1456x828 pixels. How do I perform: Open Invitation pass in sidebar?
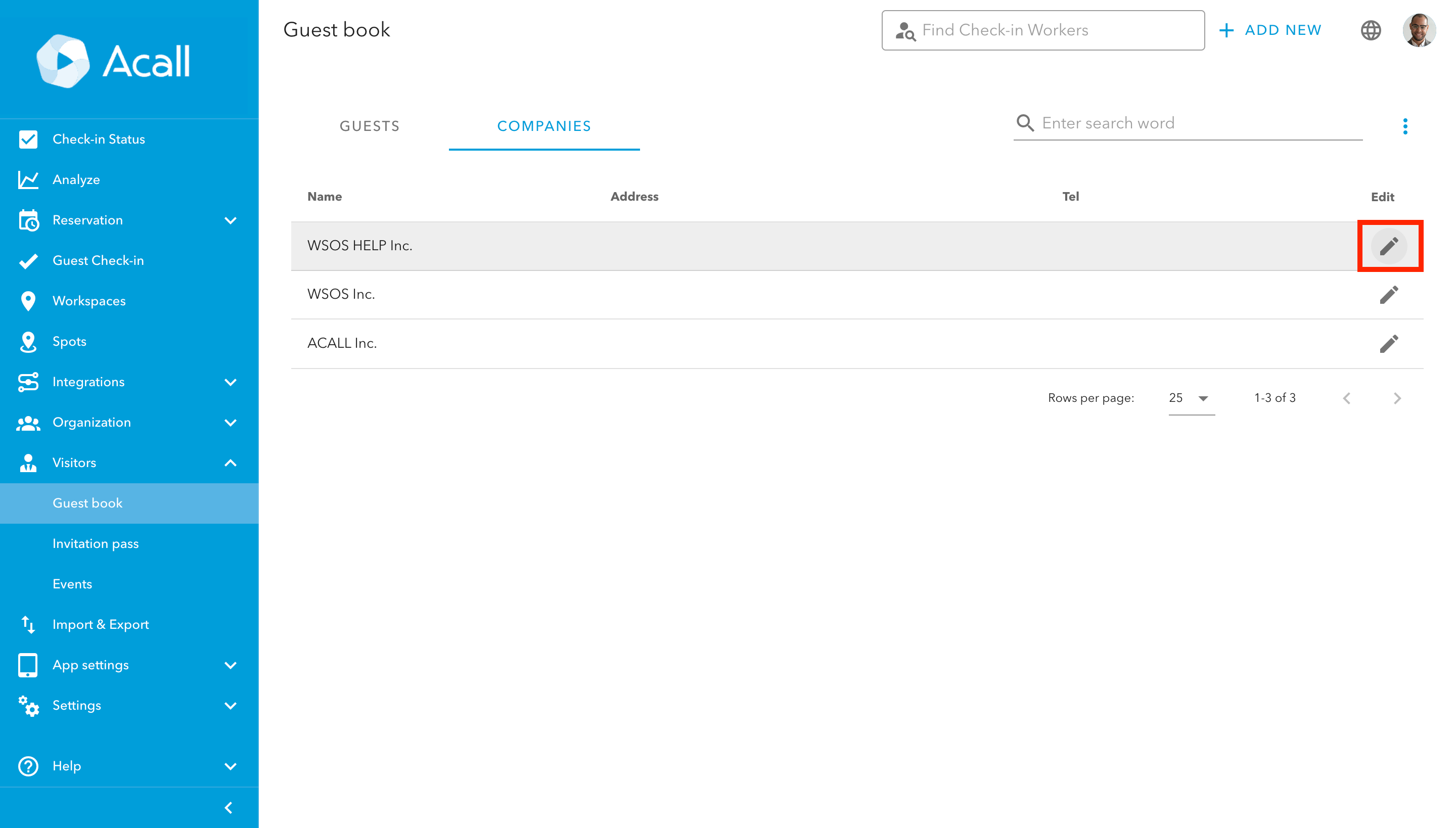tap(129, 544)
